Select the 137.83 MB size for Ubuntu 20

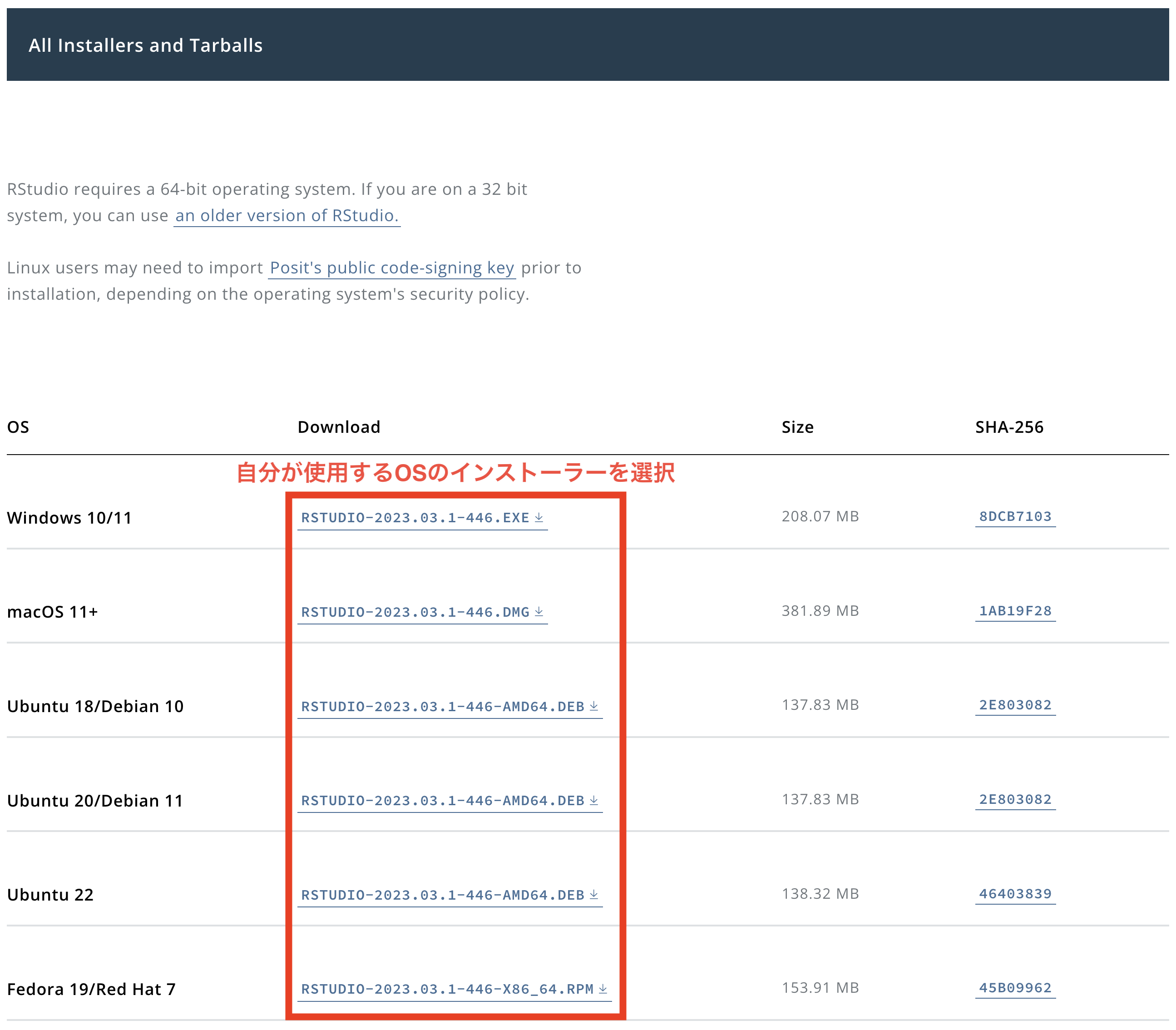[820, 799]
